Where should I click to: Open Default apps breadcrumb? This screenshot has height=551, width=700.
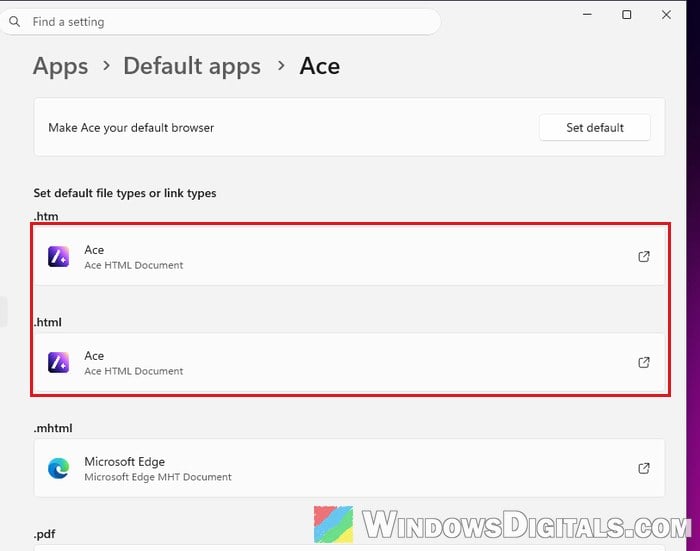[x=192, y=66]
